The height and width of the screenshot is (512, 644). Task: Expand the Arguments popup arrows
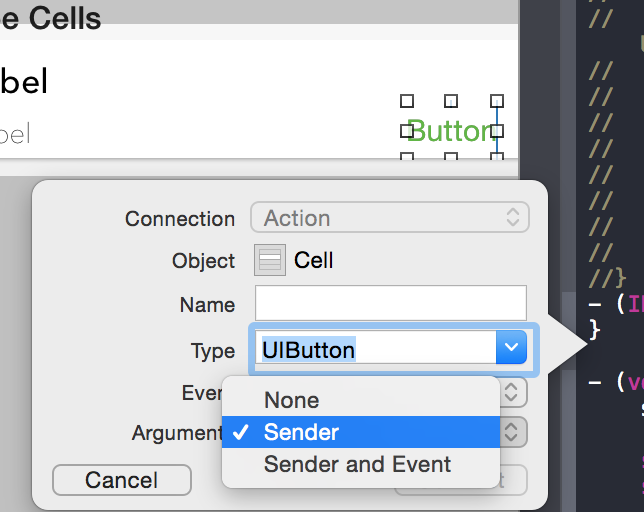pyautogui.click(x=512, y=432)
